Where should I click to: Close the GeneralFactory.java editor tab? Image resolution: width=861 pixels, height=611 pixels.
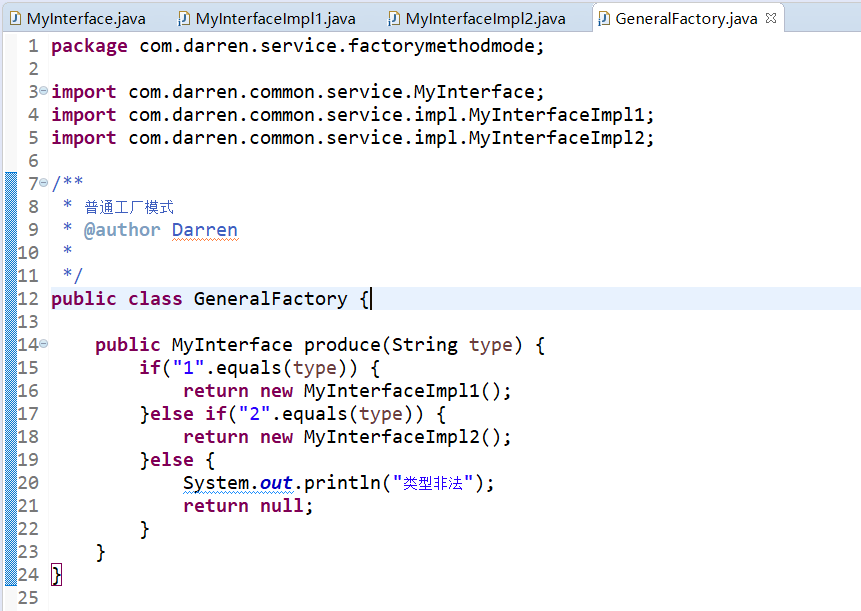[x=771, y=18]
